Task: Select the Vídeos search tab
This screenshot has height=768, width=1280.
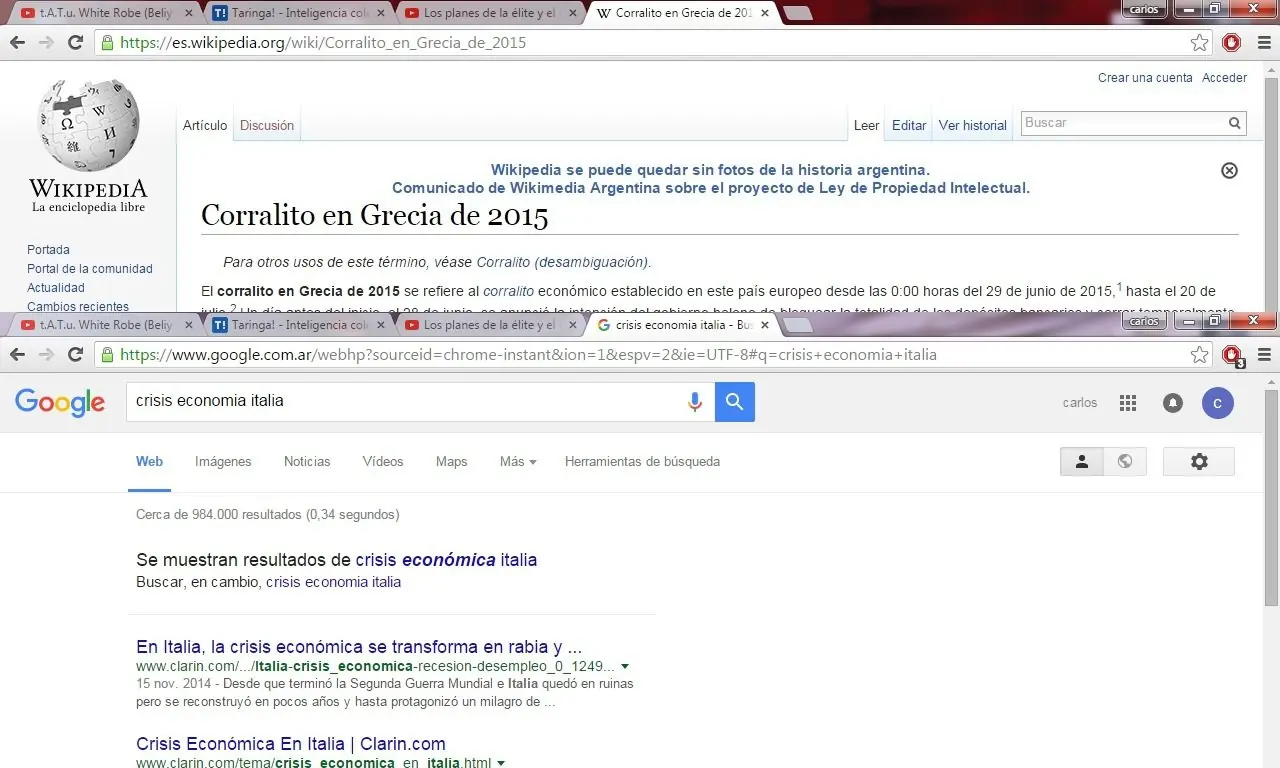Action: click(x=383, y=461)
